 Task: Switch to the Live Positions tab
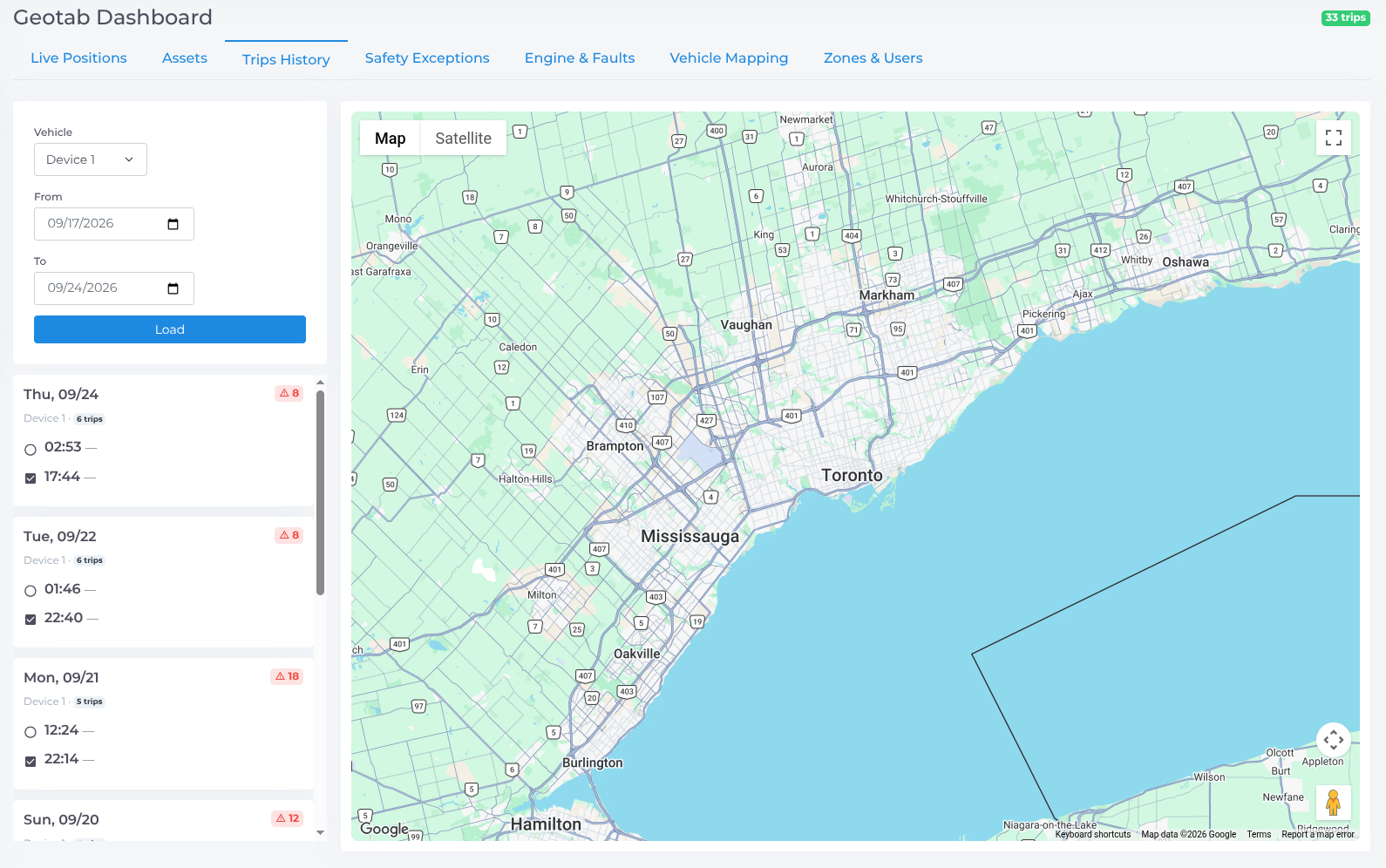click(78, 58)
